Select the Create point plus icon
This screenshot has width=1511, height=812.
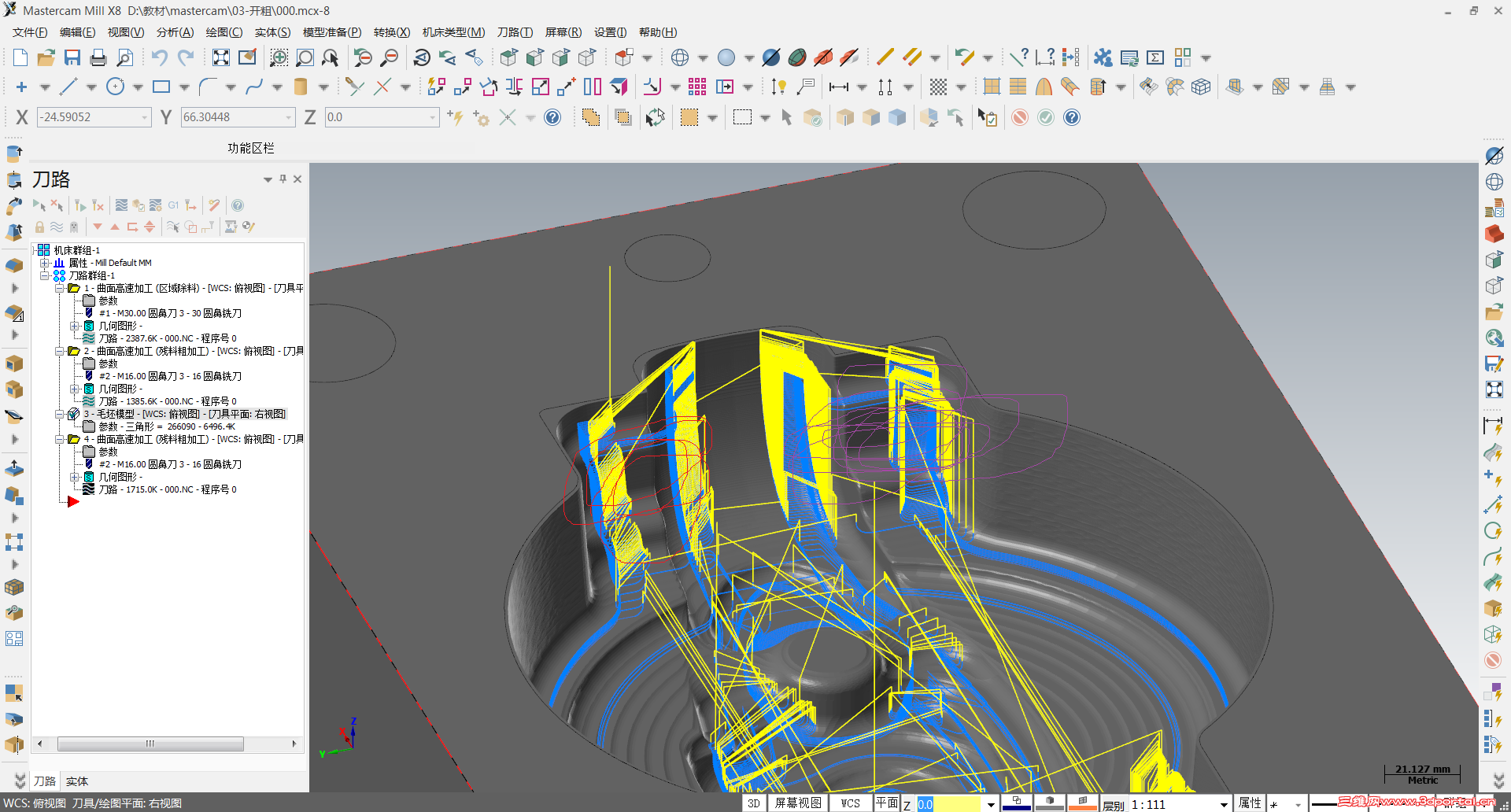(x=21, y=87)
